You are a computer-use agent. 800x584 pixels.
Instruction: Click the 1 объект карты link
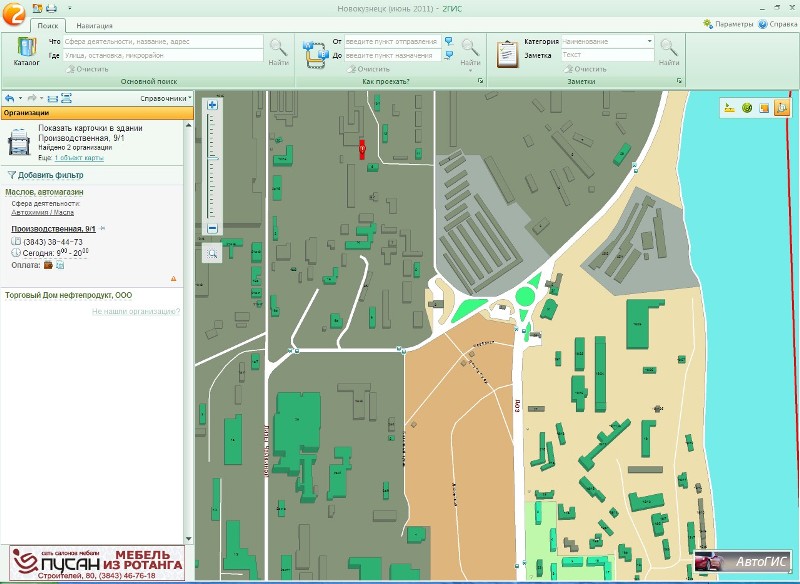(79, 158)
